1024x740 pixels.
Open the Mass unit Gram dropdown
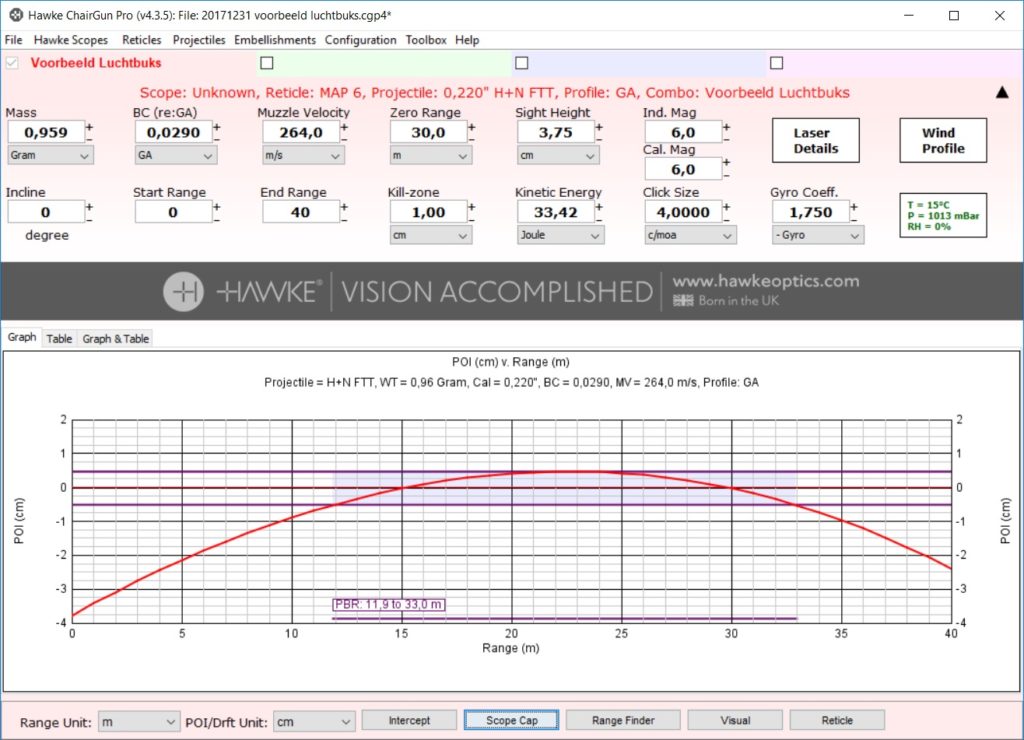(50, 156)
